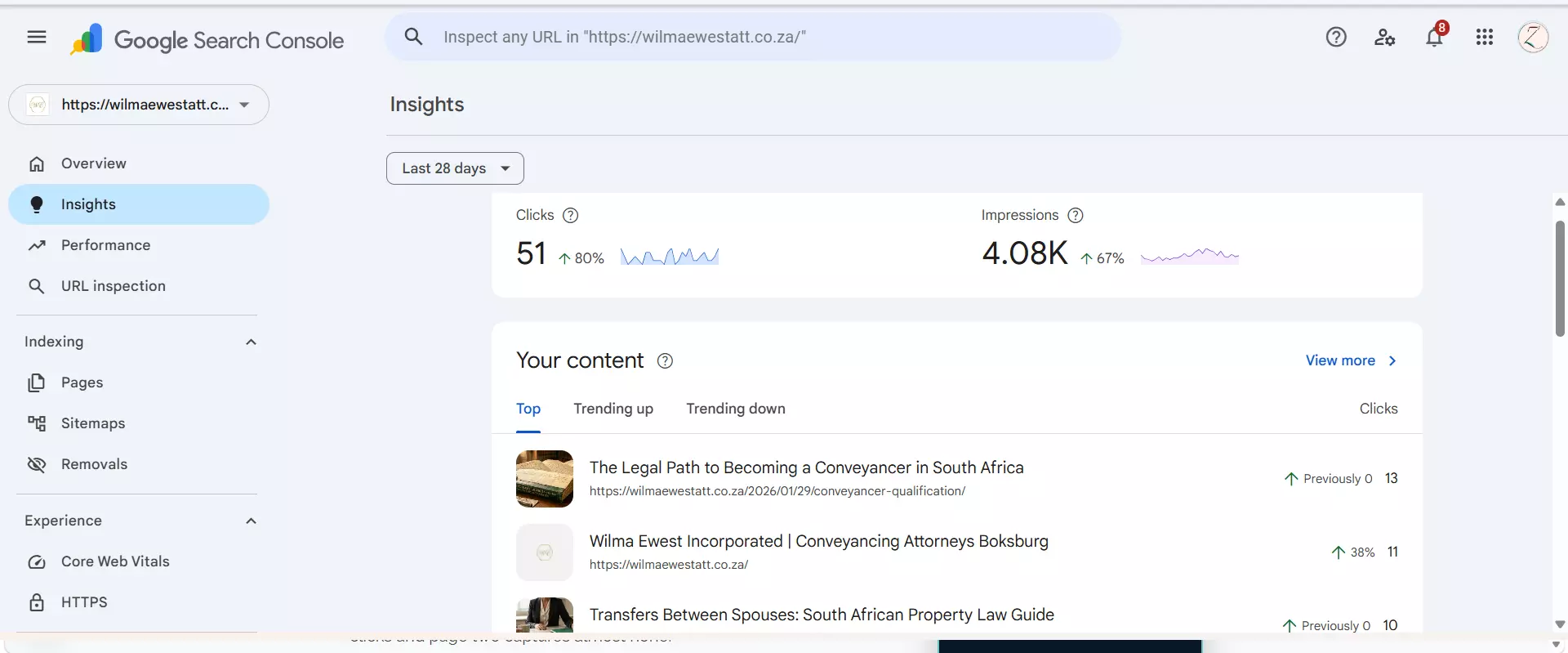Click the URL inspection magnifier icon
This screenshot has height=653, width=1568.
click(x=37, y=286)
